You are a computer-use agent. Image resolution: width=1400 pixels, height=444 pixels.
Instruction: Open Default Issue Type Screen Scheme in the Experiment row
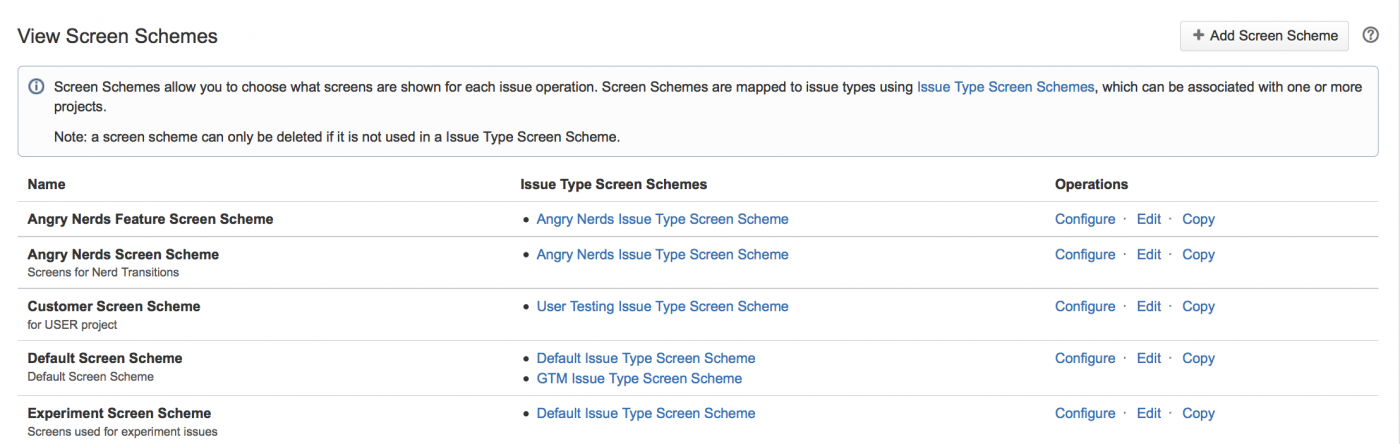pyautogui.click(x=645, y=413)
